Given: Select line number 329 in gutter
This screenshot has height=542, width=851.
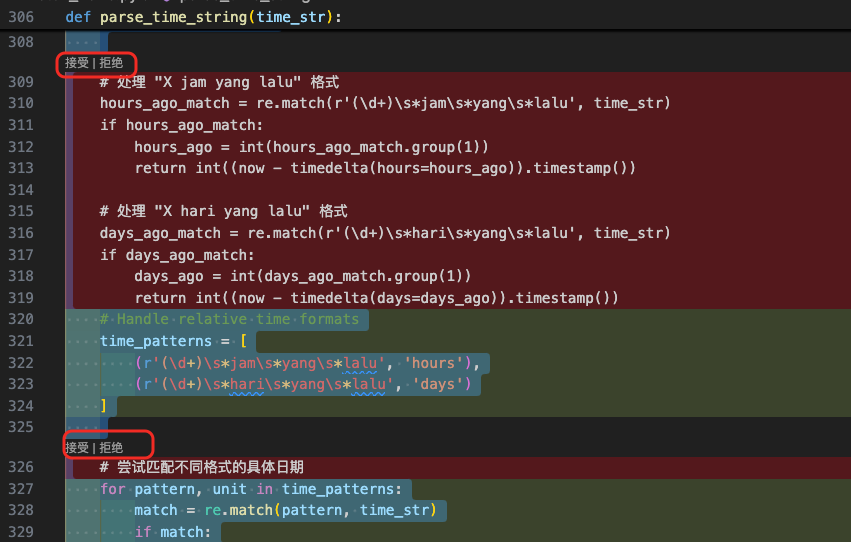Looking at the screenshot, I should tap(21, 532).
